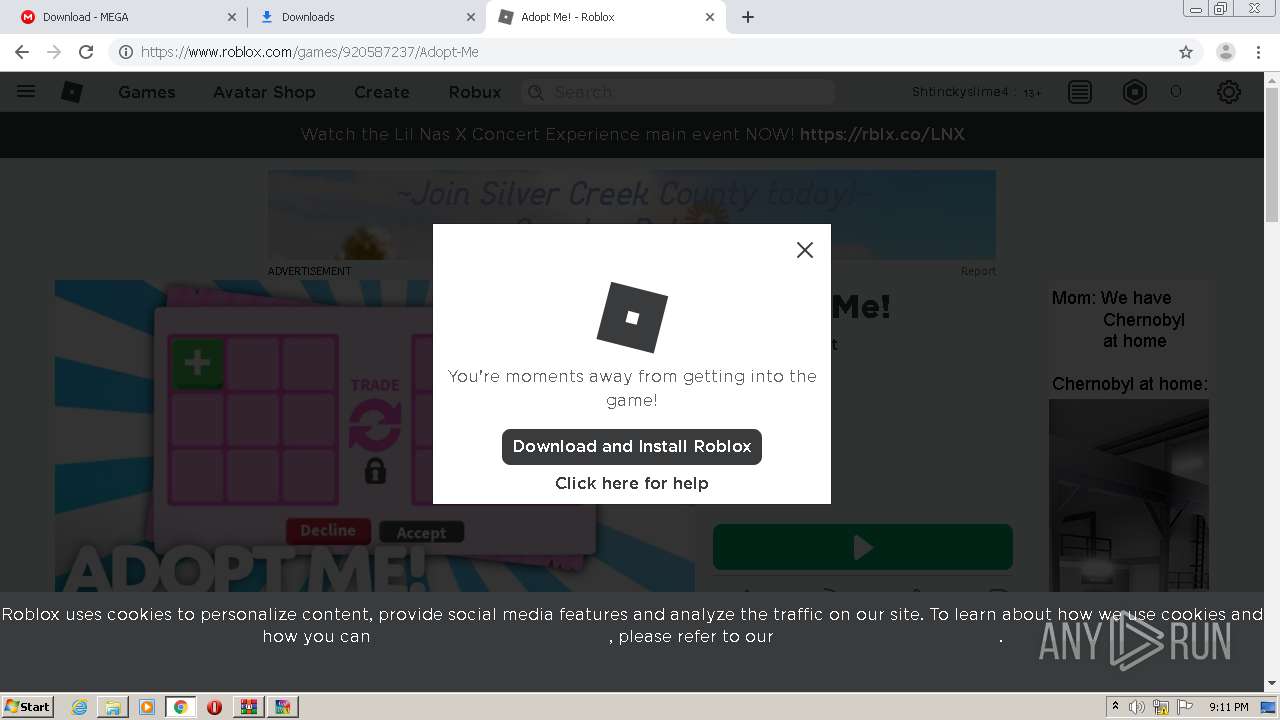Image resolution: width=1280 pixels, height=720 pixels.
Task: Click the Silver Creek County ad banner
Action: pos(632,214)
